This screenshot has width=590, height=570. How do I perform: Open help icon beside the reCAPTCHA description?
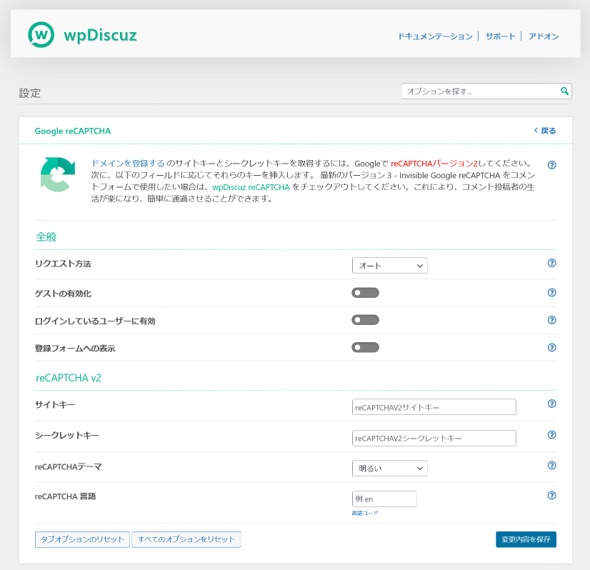552,165
